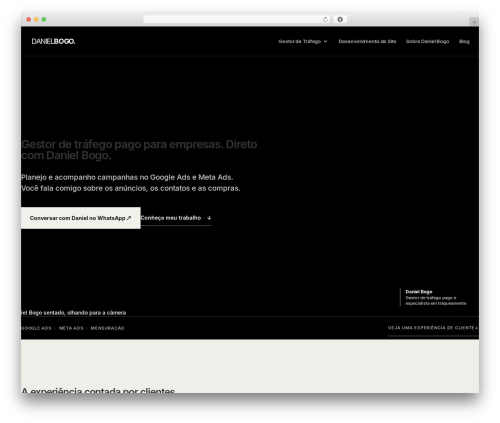Open a new tab with plus button
Screen dimensions: 500x423
(474, 22)
